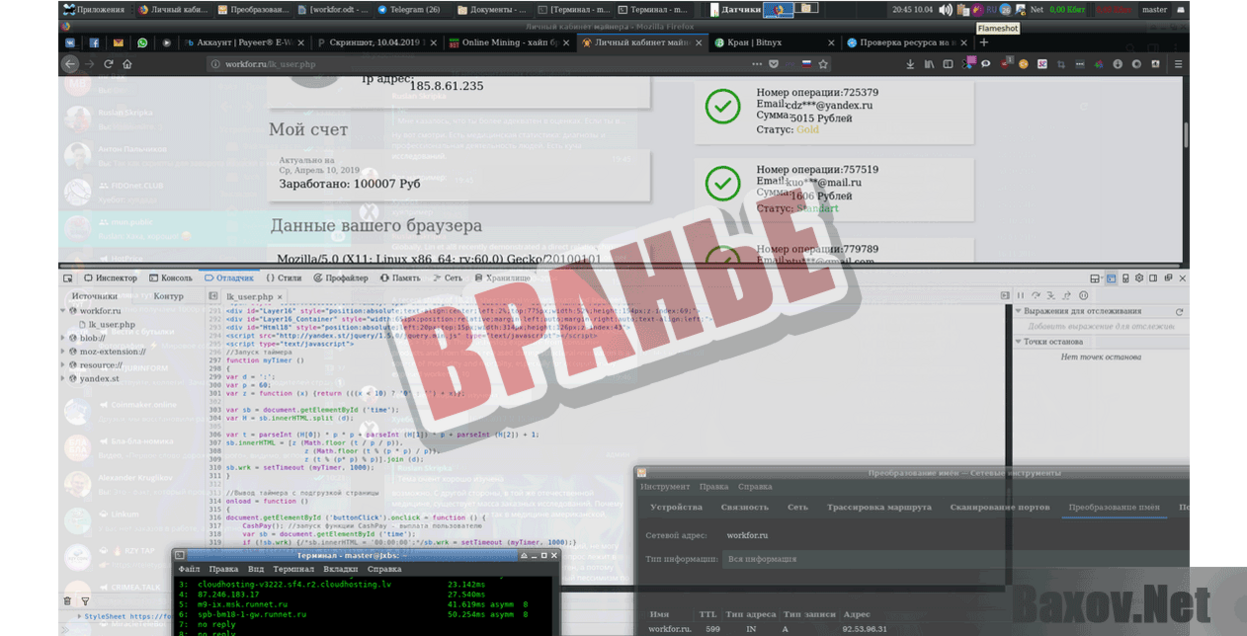This screenshot has width=1247, height=636.
Task: Select the Скриншот, 10.04.2019 browser tab
Action: 378,43
